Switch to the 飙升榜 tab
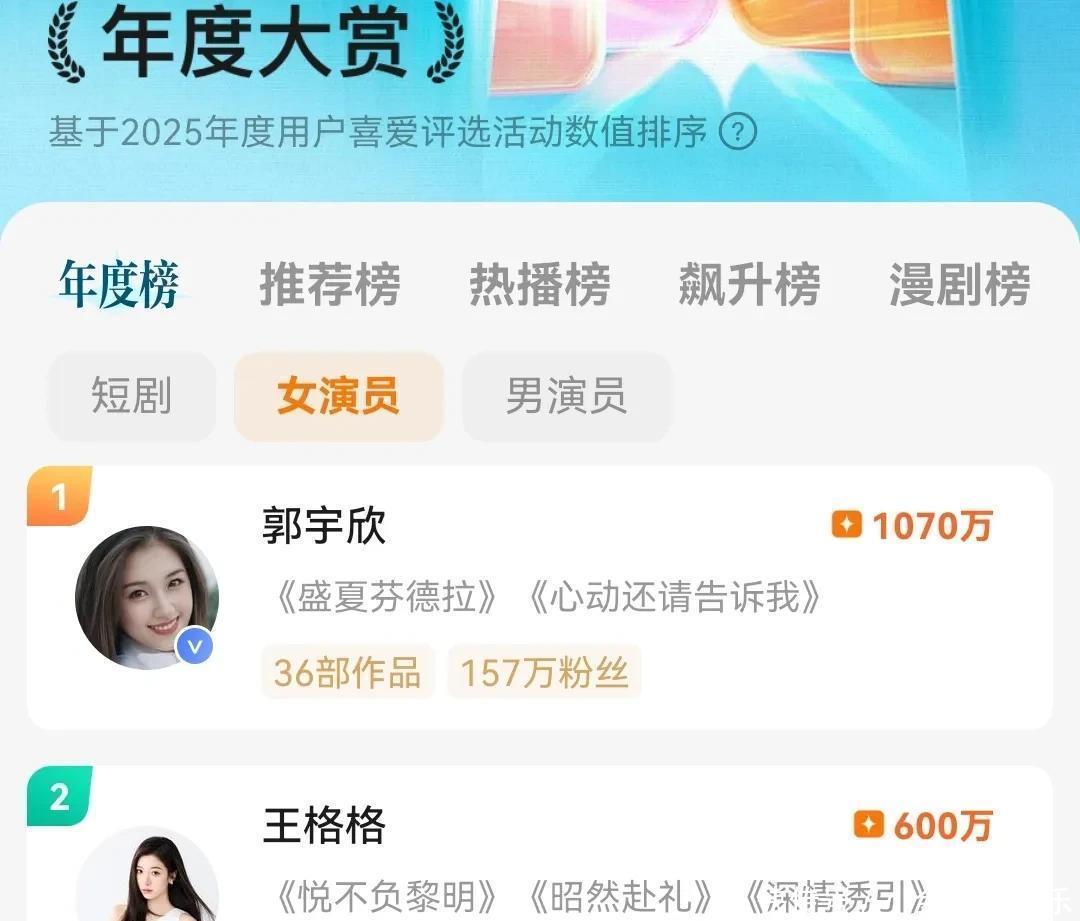The image size is (1080, 921). pyautogui.click(x=749, y=284)
